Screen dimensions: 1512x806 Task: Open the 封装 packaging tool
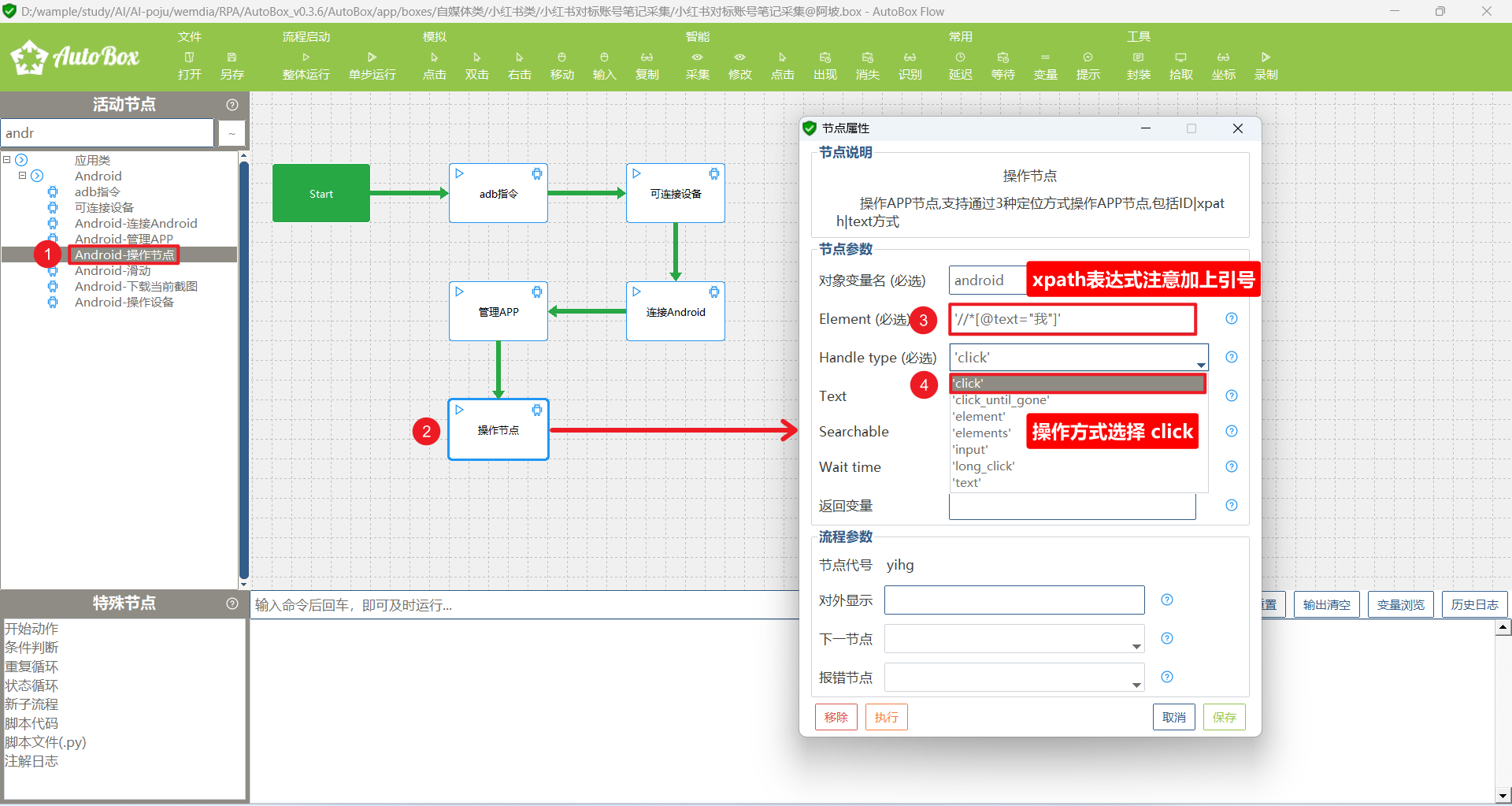pos(1138,66)
